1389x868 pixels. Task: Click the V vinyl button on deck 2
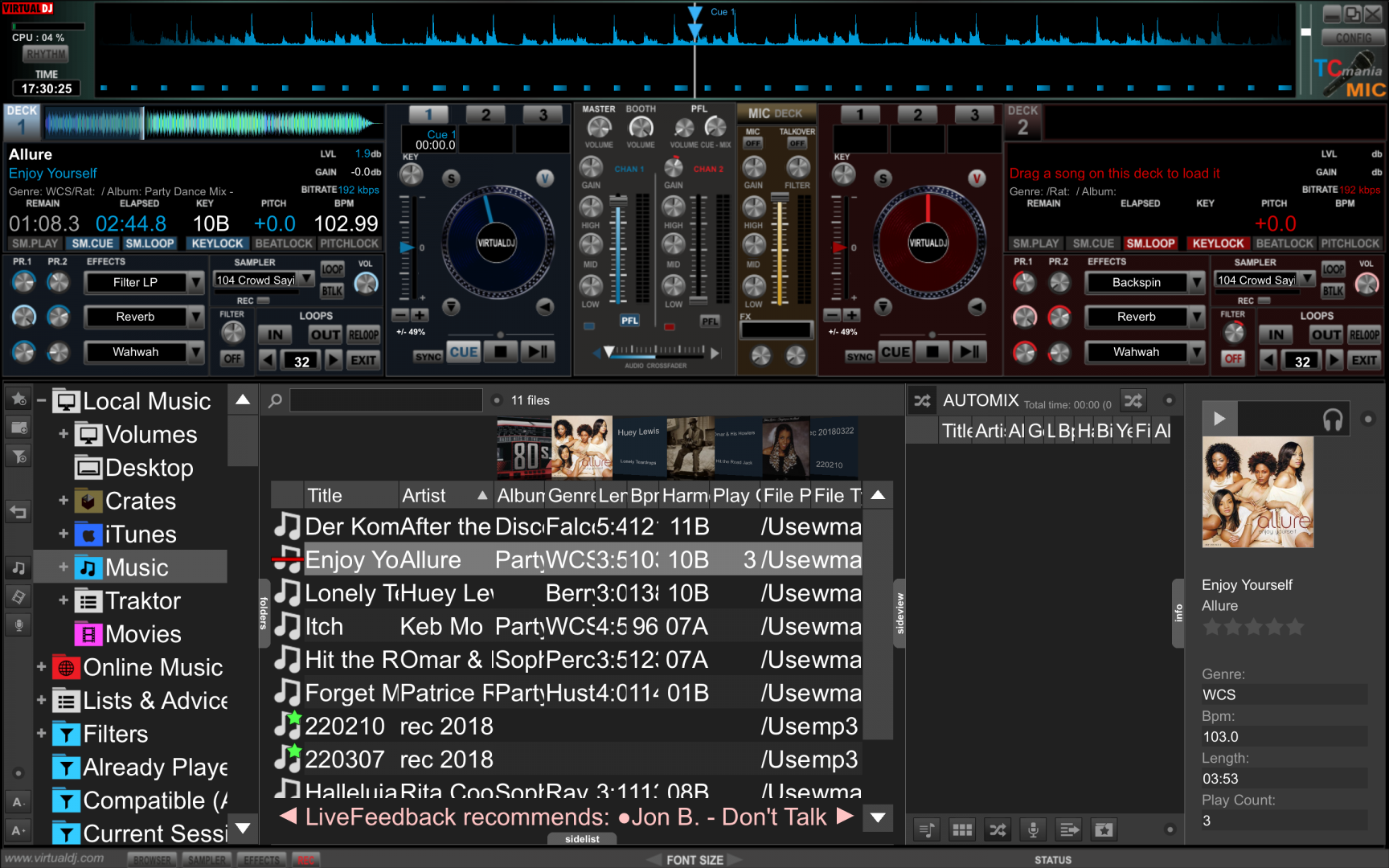[977, 178]
